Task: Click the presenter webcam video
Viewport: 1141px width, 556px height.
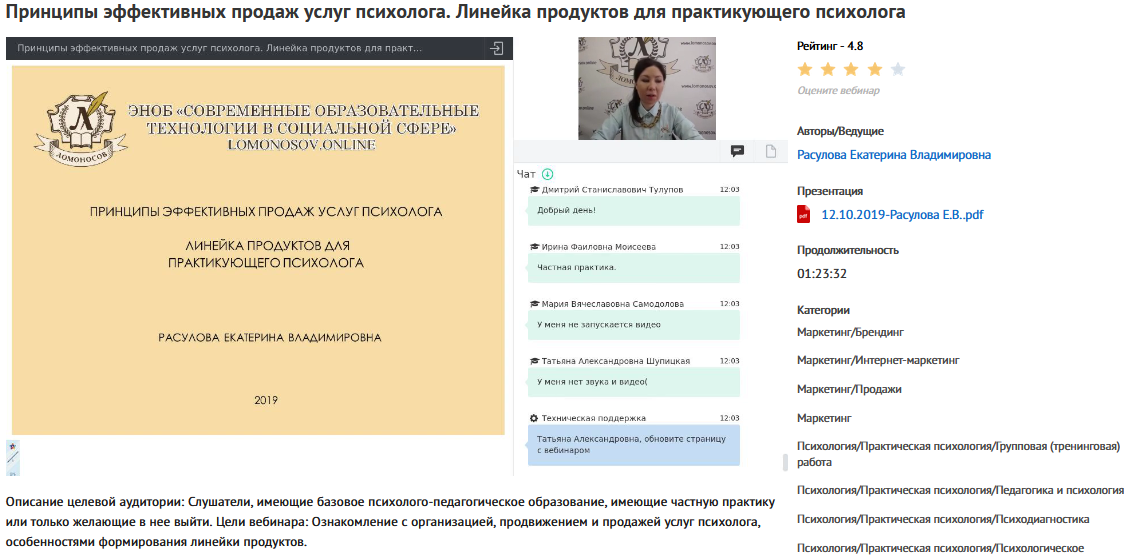Action: click(x=647, y=88)
